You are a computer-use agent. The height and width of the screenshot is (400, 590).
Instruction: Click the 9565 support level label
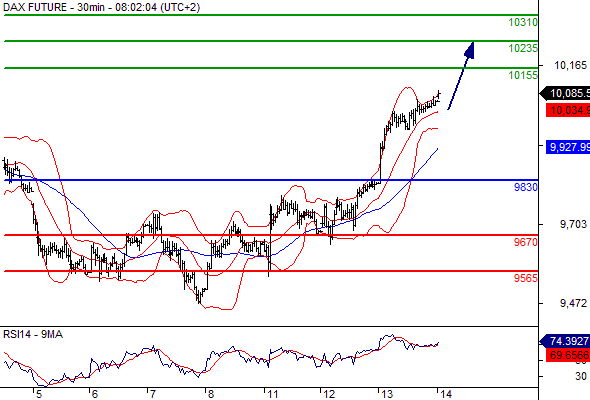click(x=526, y=278)
